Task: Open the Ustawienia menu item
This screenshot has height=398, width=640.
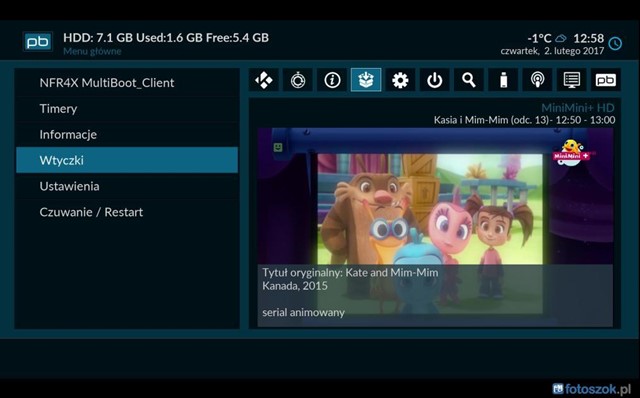Action: (127, 186)
